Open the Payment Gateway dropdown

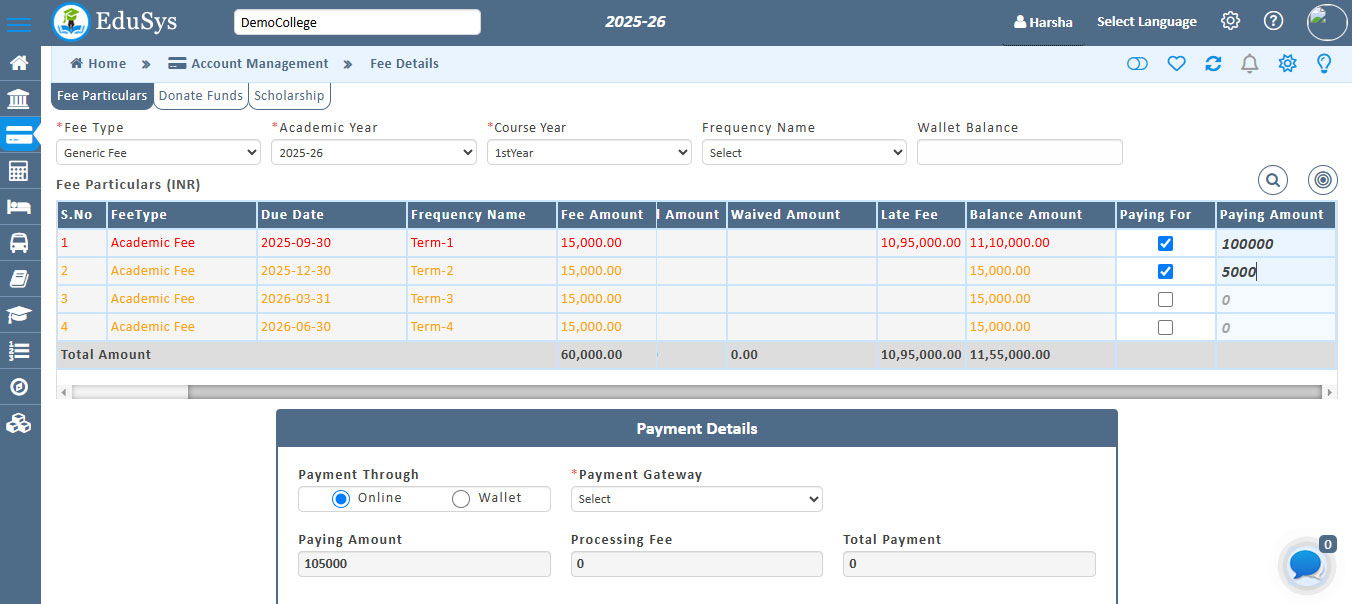(x=696, y=498)
